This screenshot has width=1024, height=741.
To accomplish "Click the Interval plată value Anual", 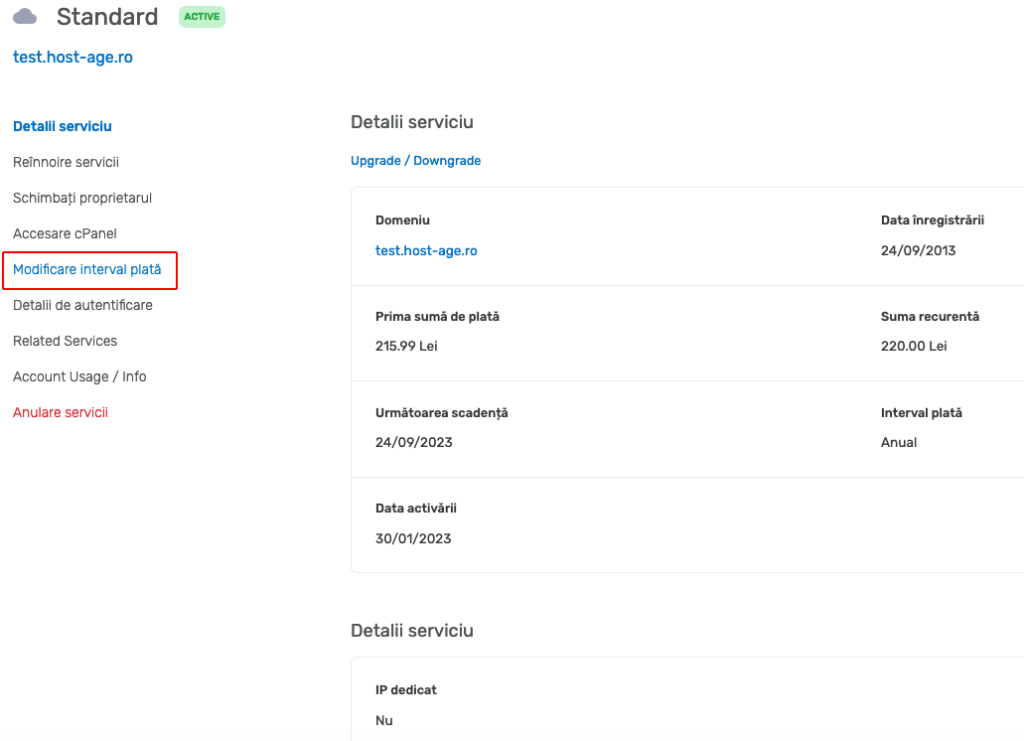I will coord(898,442).
